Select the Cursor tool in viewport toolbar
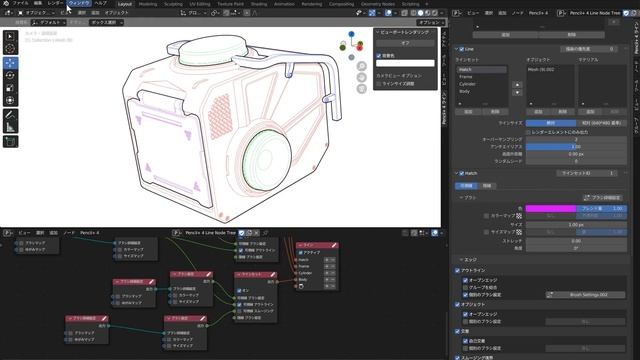Screen dimensions: 640x360 click(10, 49)
